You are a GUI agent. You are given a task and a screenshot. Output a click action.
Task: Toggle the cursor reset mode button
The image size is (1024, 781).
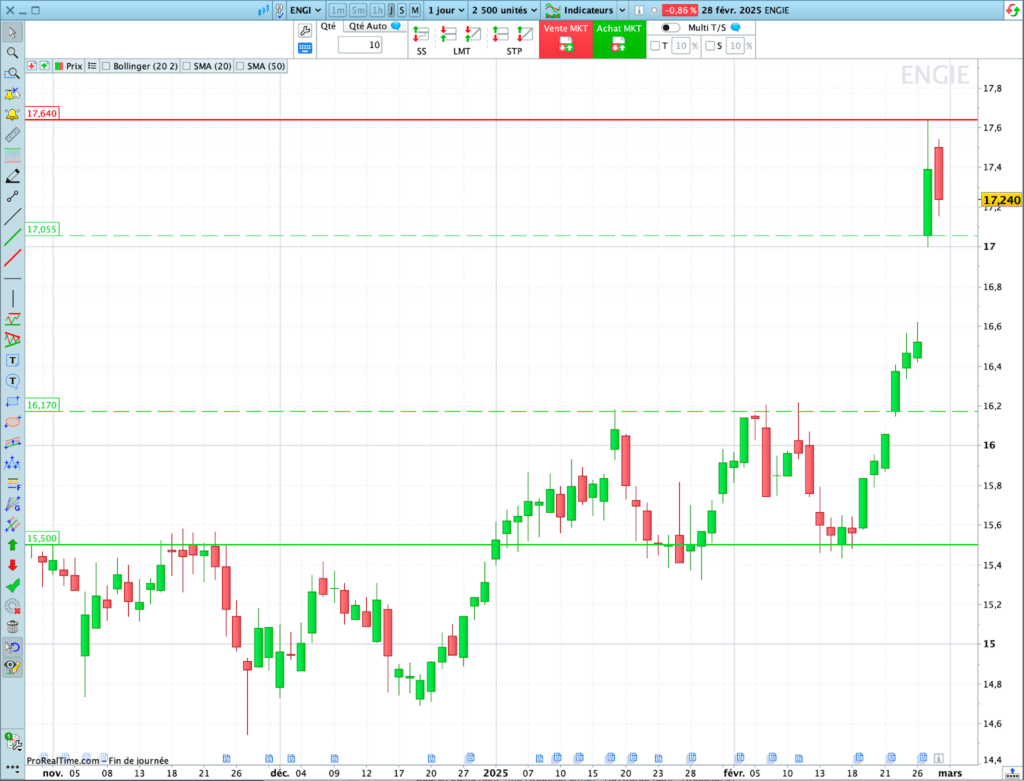12,647
